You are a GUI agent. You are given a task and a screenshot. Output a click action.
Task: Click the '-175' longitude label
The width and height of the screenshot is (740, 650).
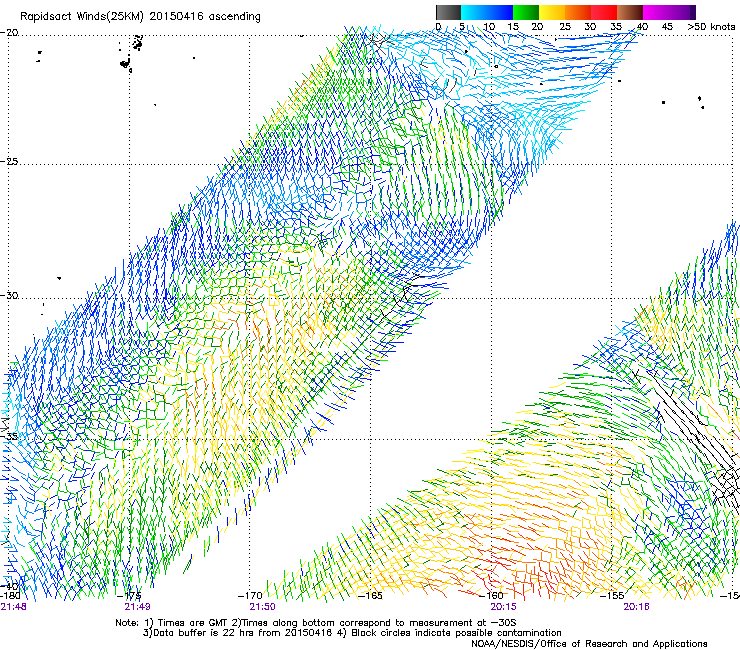click(129, 596)
